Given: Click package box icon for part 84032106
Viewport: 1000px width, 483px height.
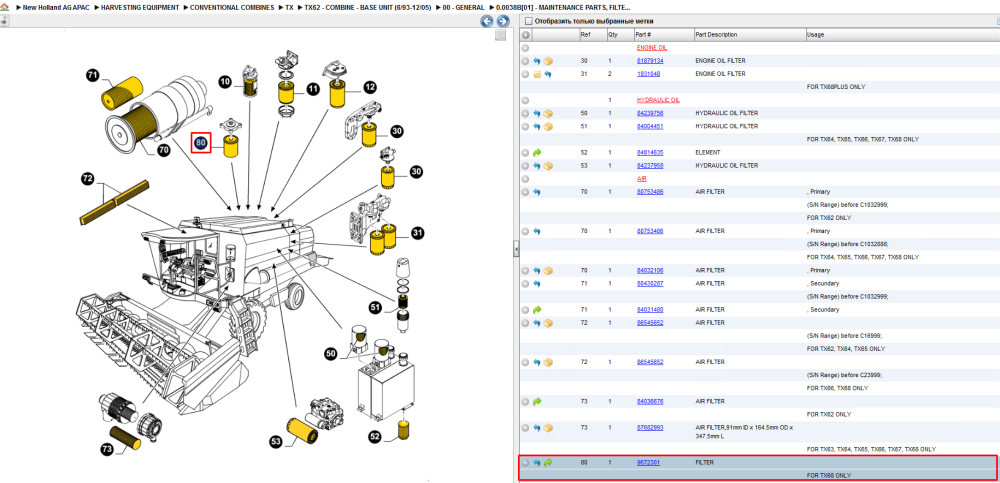Looking at the screenshot, I should point(548,271).
